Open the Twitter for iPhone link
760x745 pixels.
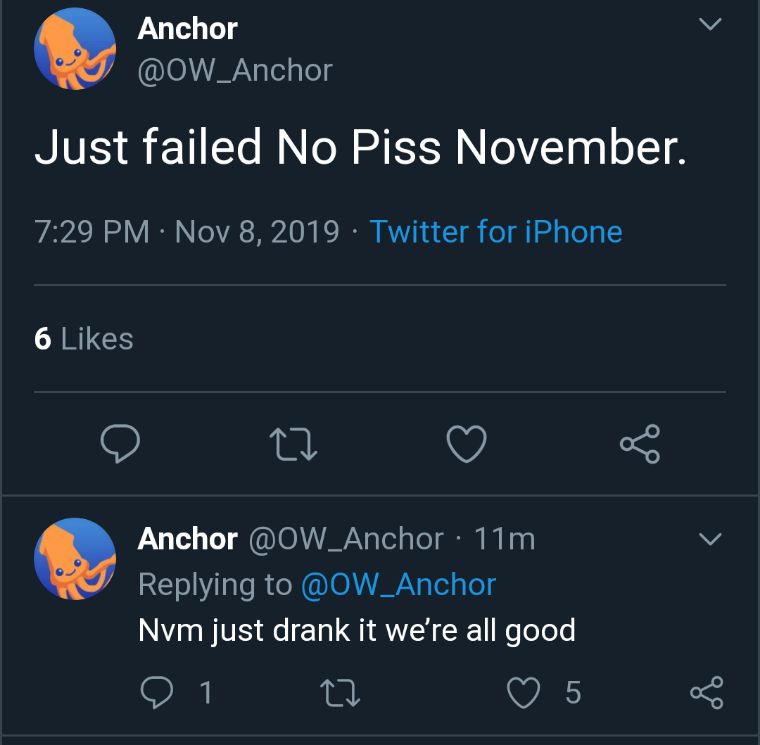coord(496,232)
